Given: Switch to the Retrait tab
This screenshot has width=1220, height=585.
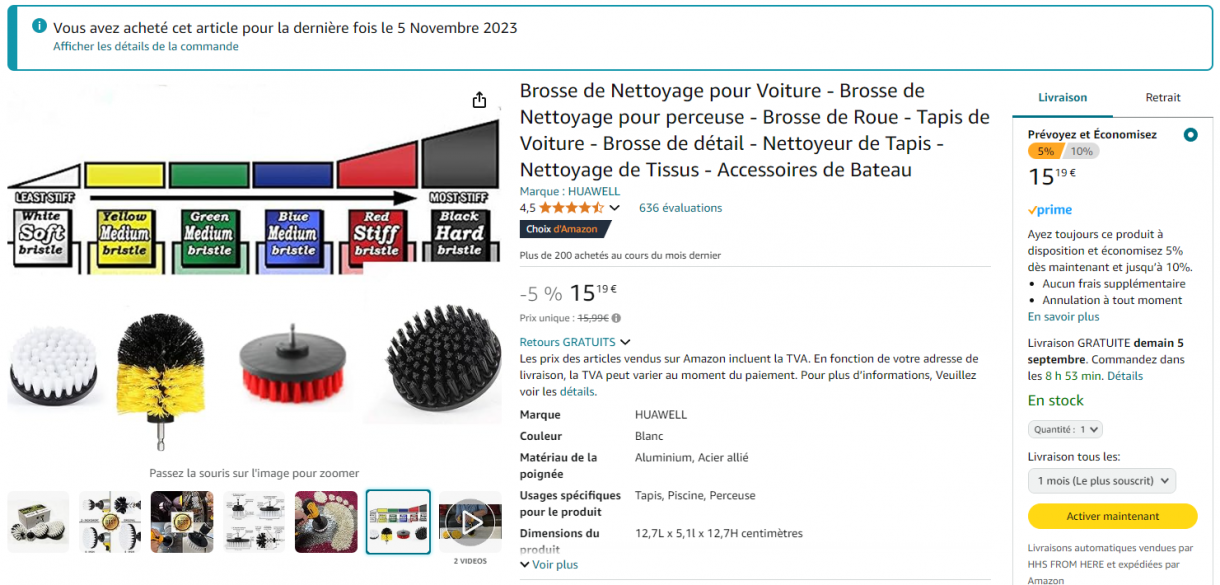Looking at the screenshot, I should pos(1163,97).
